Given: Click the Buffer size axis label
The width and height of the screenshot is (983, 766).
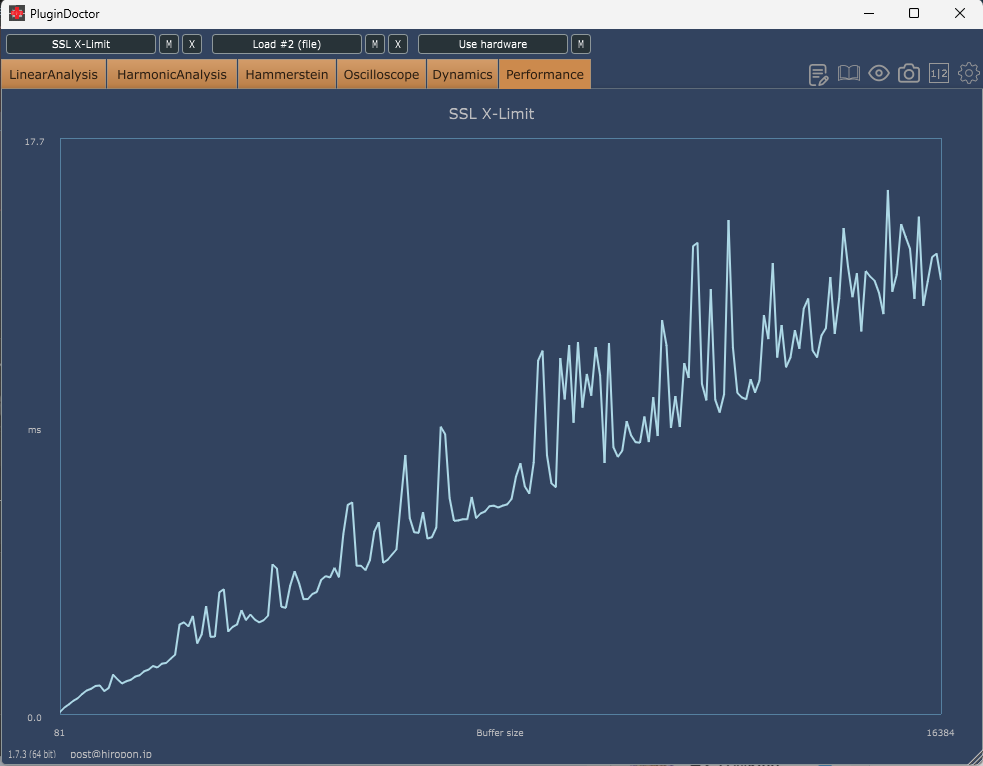Looking at the screenshot, I should [x=500, y=732].
